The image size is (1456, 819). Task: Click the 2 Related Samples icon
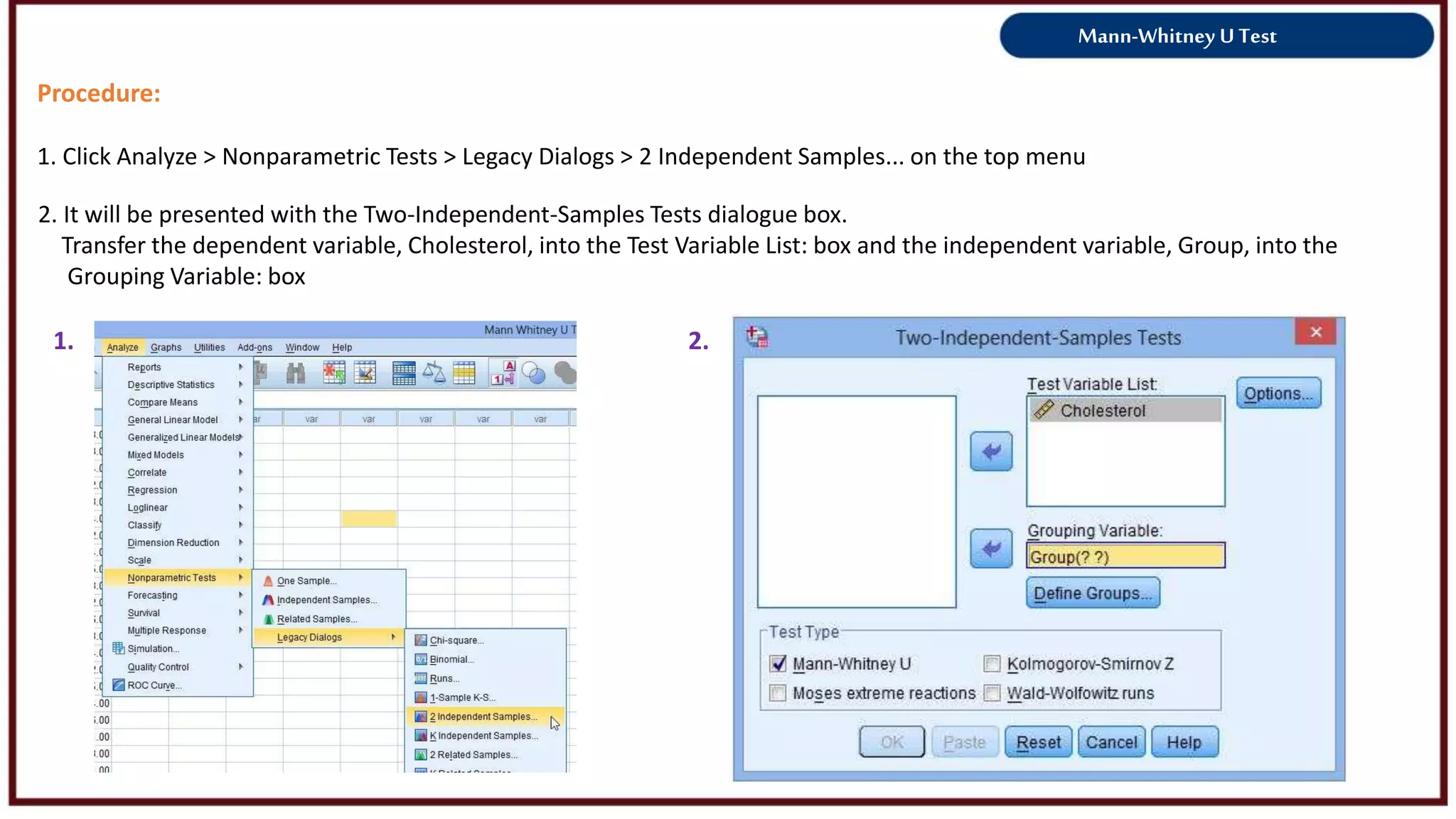[x=421, y=755]
